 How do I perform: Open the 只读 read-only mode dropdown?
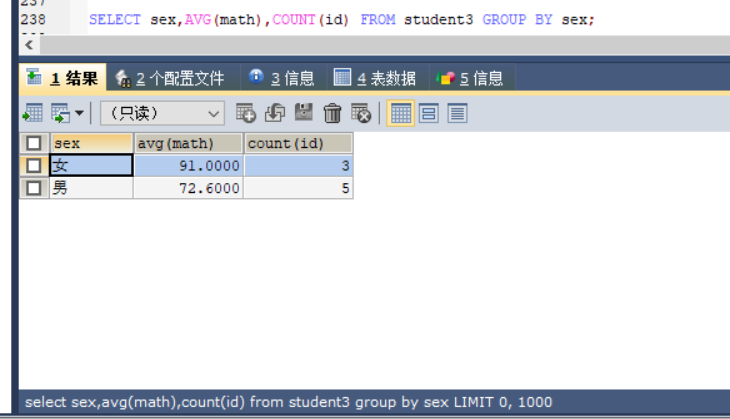point(162,113)
